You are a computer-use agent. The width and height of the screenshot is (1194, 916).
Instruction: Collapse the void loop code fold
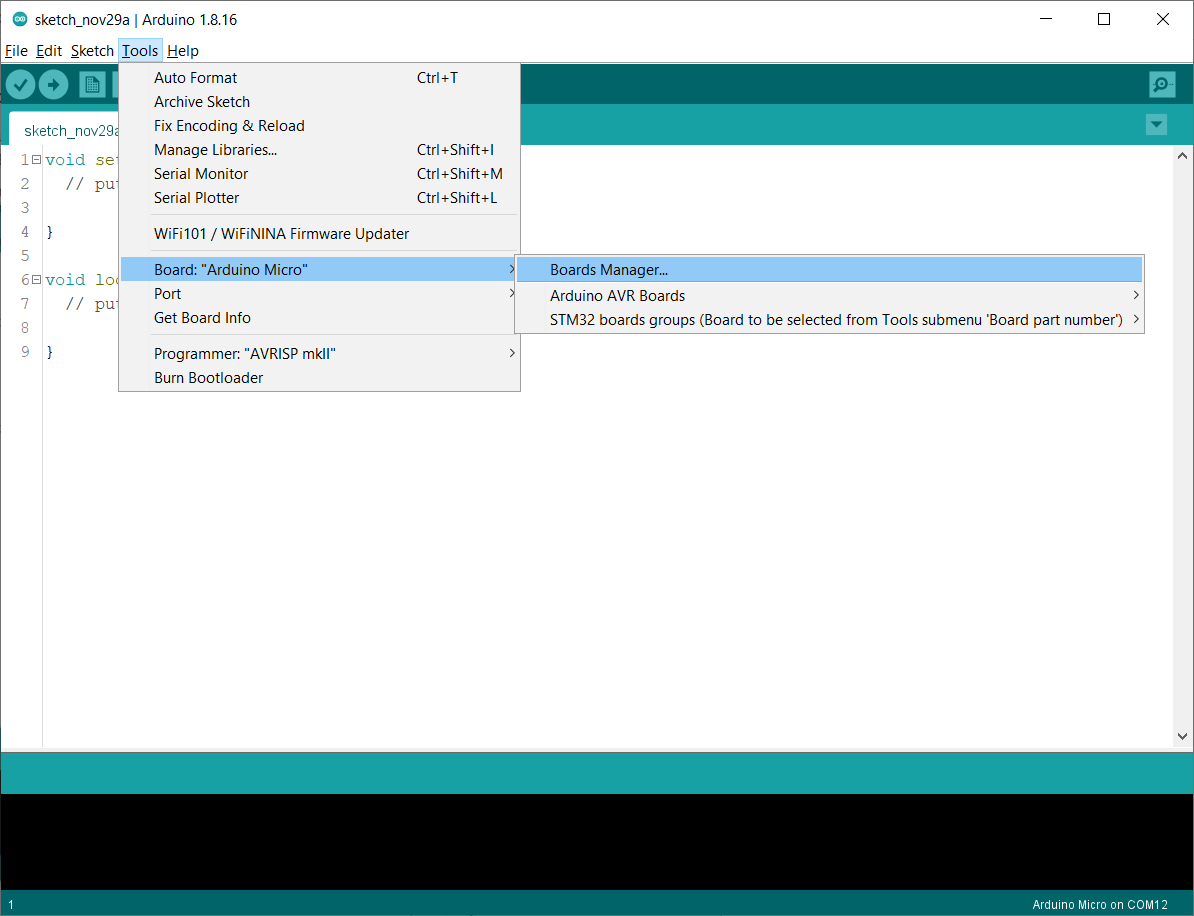(37, 279)
